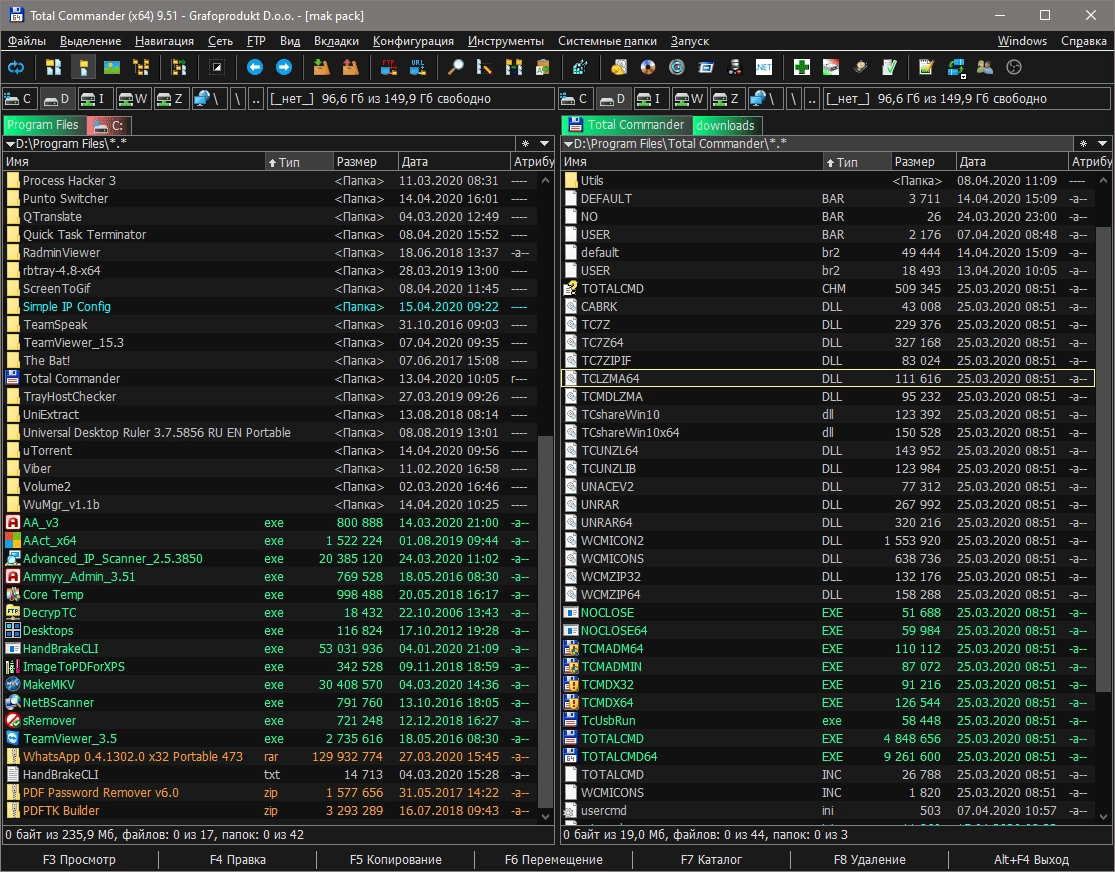Click the magnifier Search files icon
Viewport: 1115px width, 872px height.
point(456,68)
